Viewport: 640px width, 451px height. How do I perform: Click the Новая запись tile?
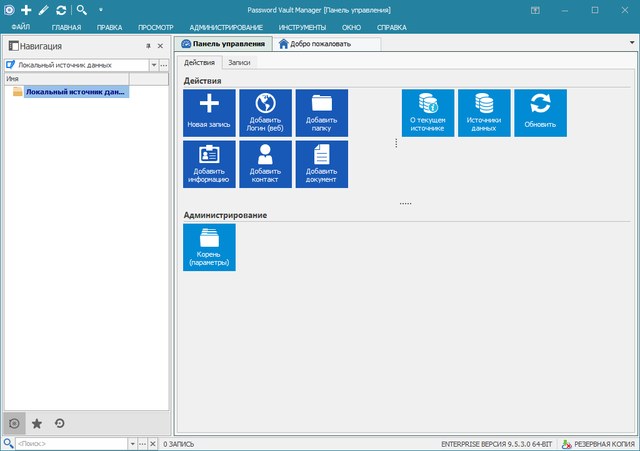209,112
